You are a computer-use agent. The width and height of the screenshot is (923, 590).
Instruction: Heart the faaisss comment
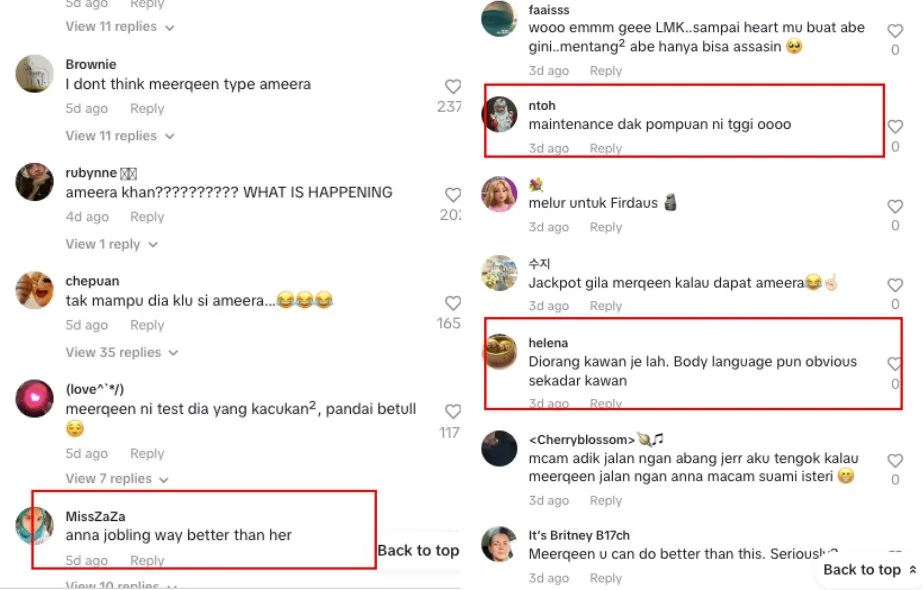point(895,31)
